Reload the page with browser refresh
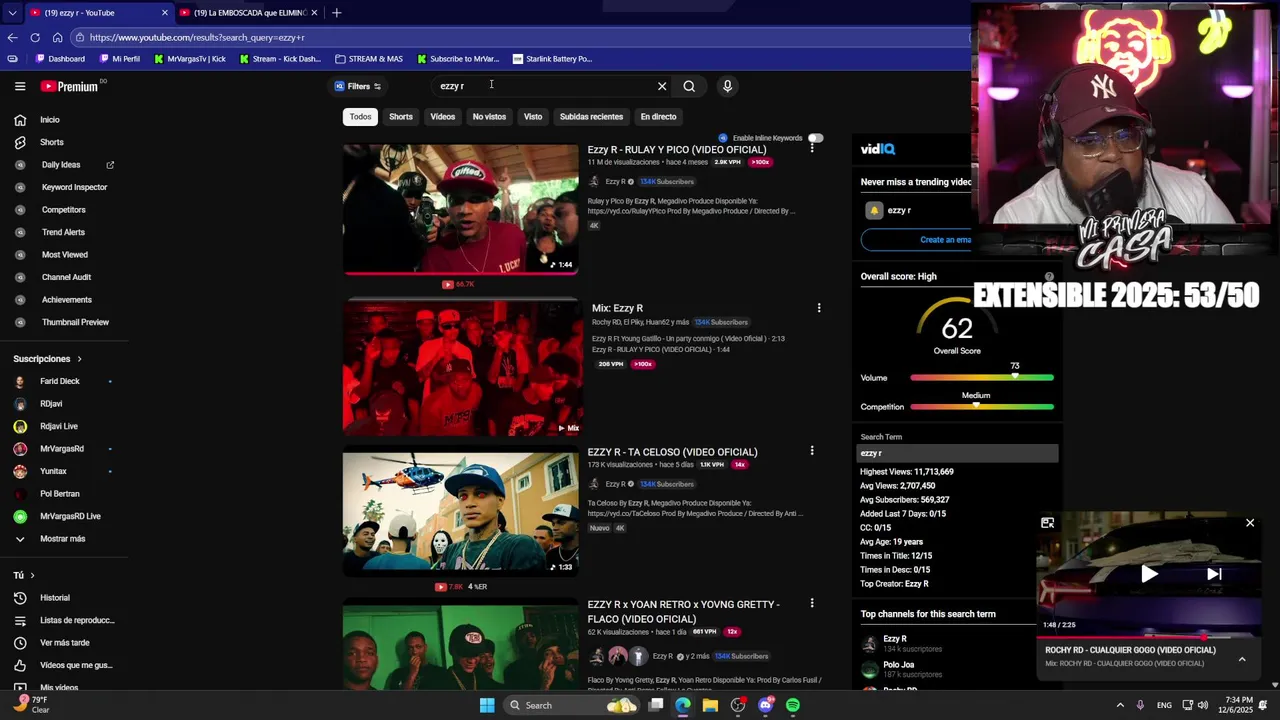Viewport: 1280px width, 720px height. click(x=35, y=37)
